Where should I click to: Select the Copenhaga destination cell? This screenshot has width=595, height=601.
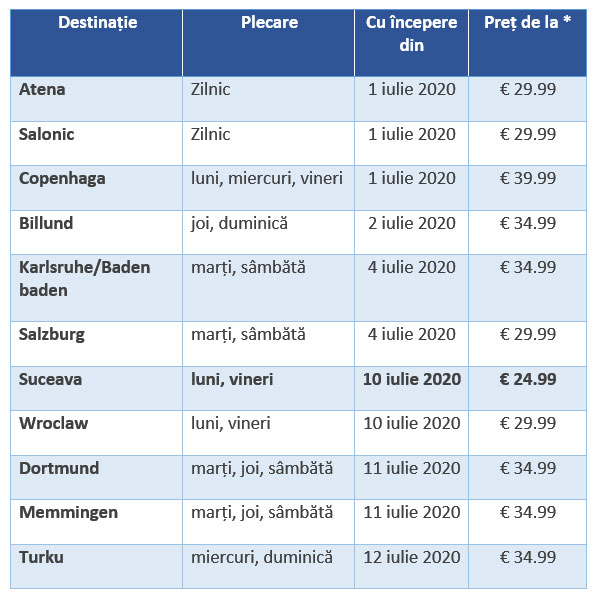pos(96,188)
